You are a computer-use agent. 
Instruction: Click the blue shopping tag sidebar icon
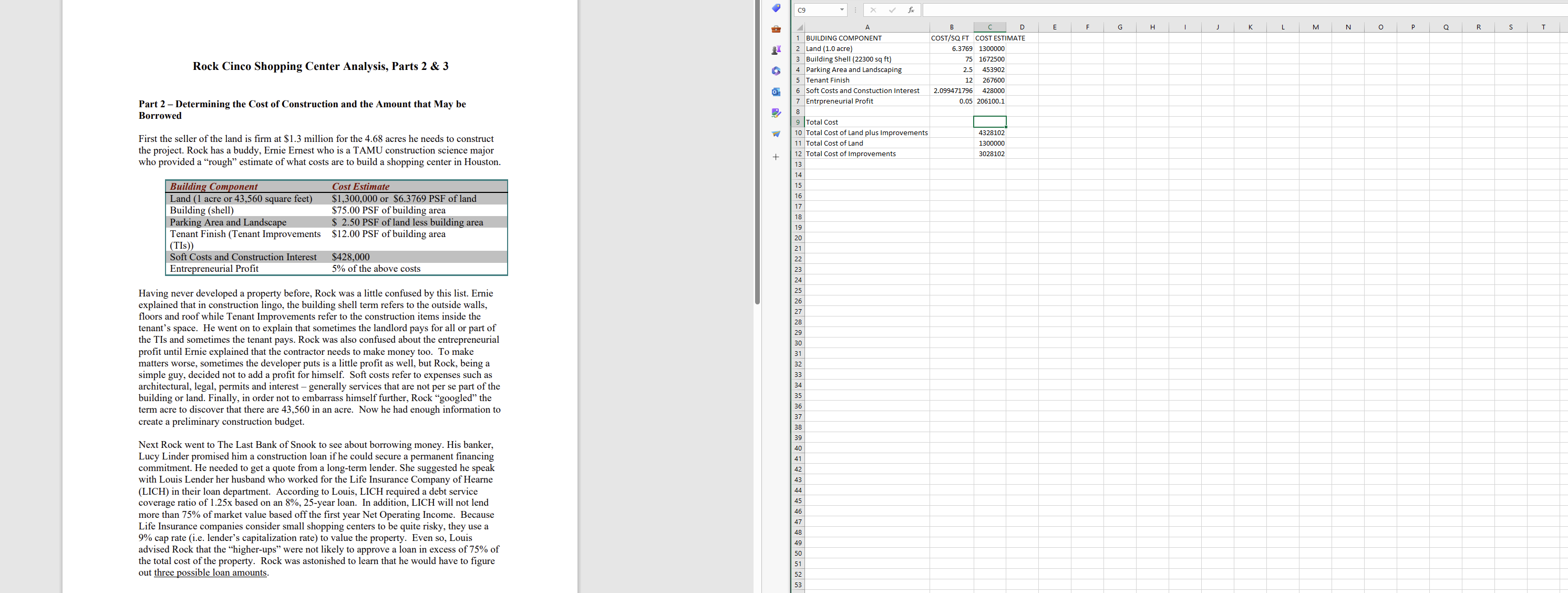[776, 8]
